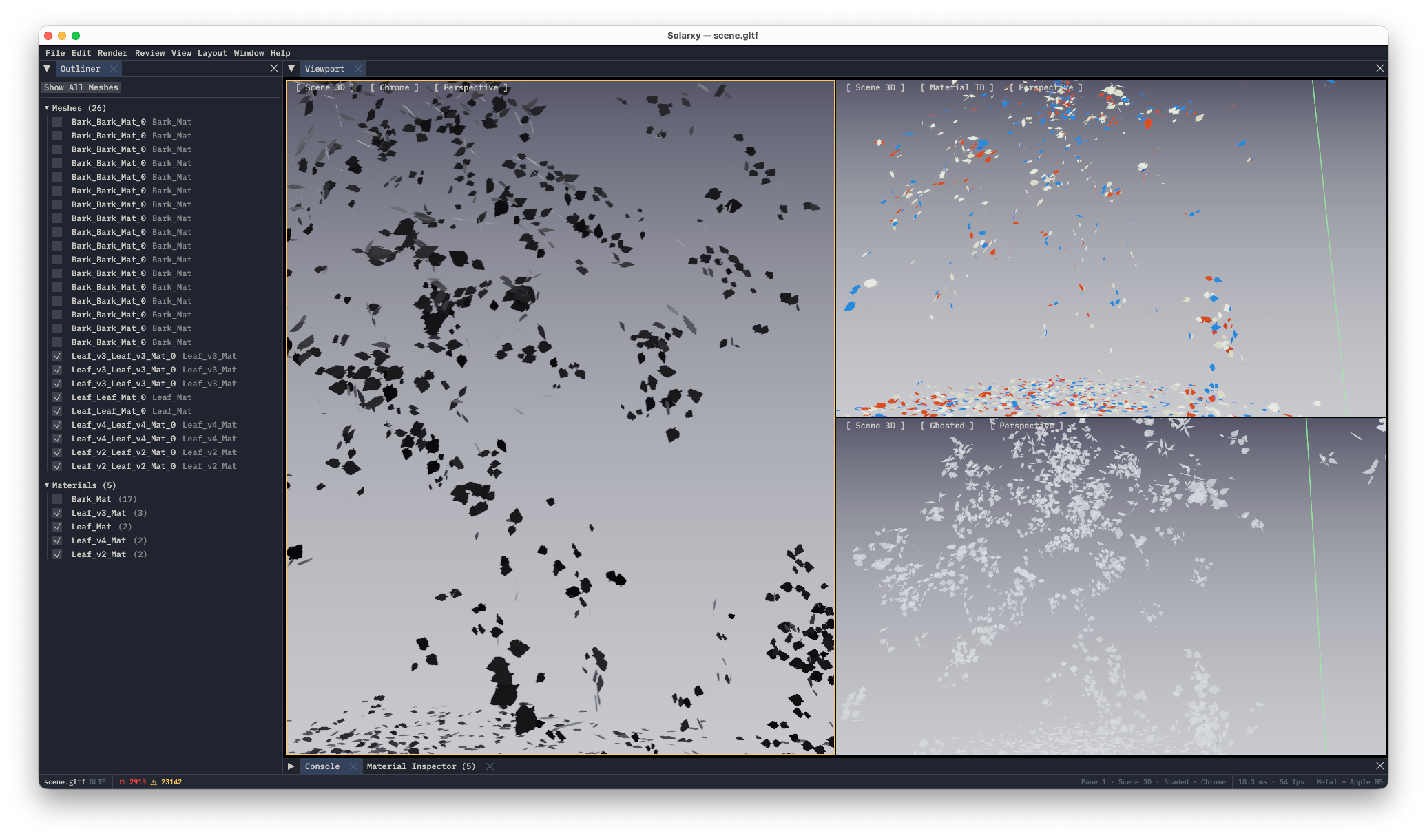The height and width of the screenshot is (840, 1427).
Task: Open Perspective dropdown in the Chrome pane
Action: point(471,87)
